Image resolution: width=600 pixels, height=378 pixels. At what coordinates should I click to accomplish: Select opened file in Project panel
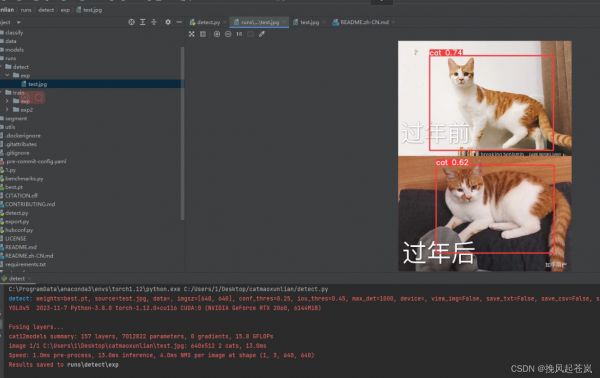(x=131, y=22)
